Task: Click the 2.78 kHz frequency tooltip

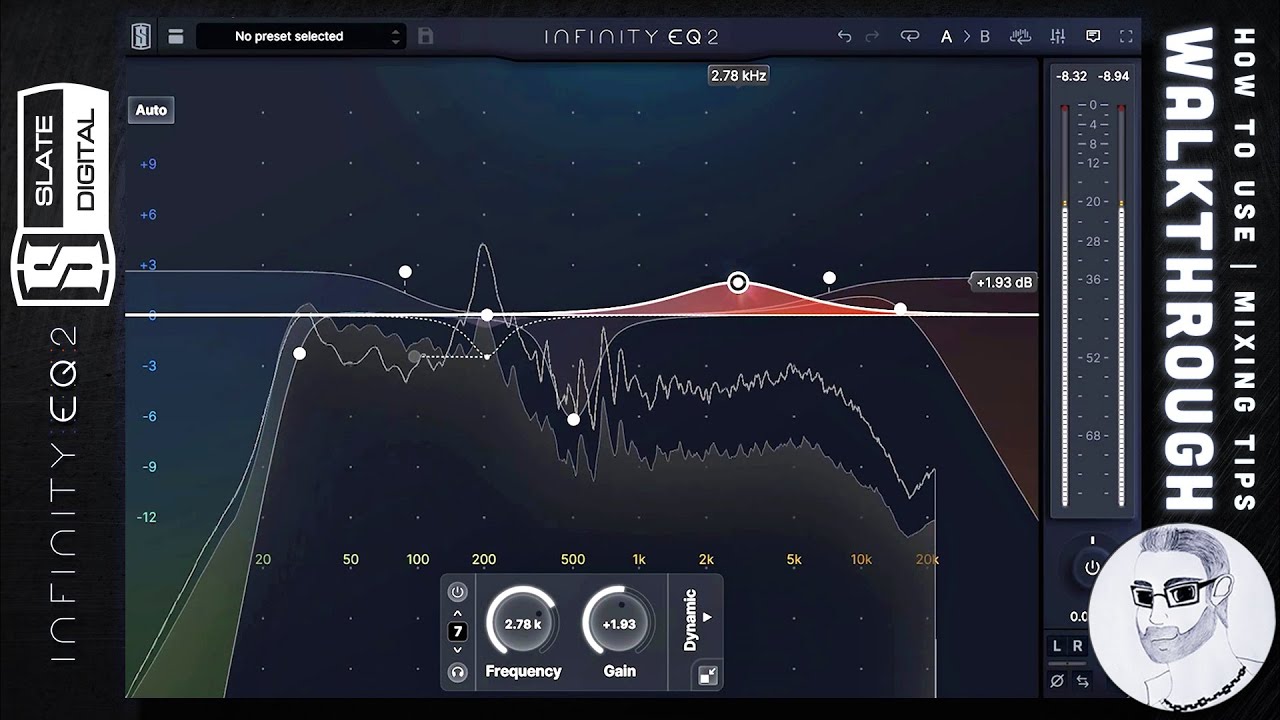Action: tap(739, 75)
